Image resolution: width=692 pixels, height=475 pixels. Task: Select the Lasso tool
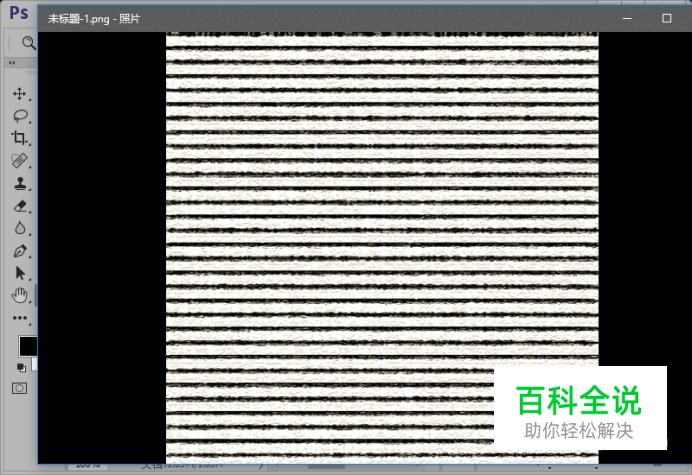[x=20, y=116]
